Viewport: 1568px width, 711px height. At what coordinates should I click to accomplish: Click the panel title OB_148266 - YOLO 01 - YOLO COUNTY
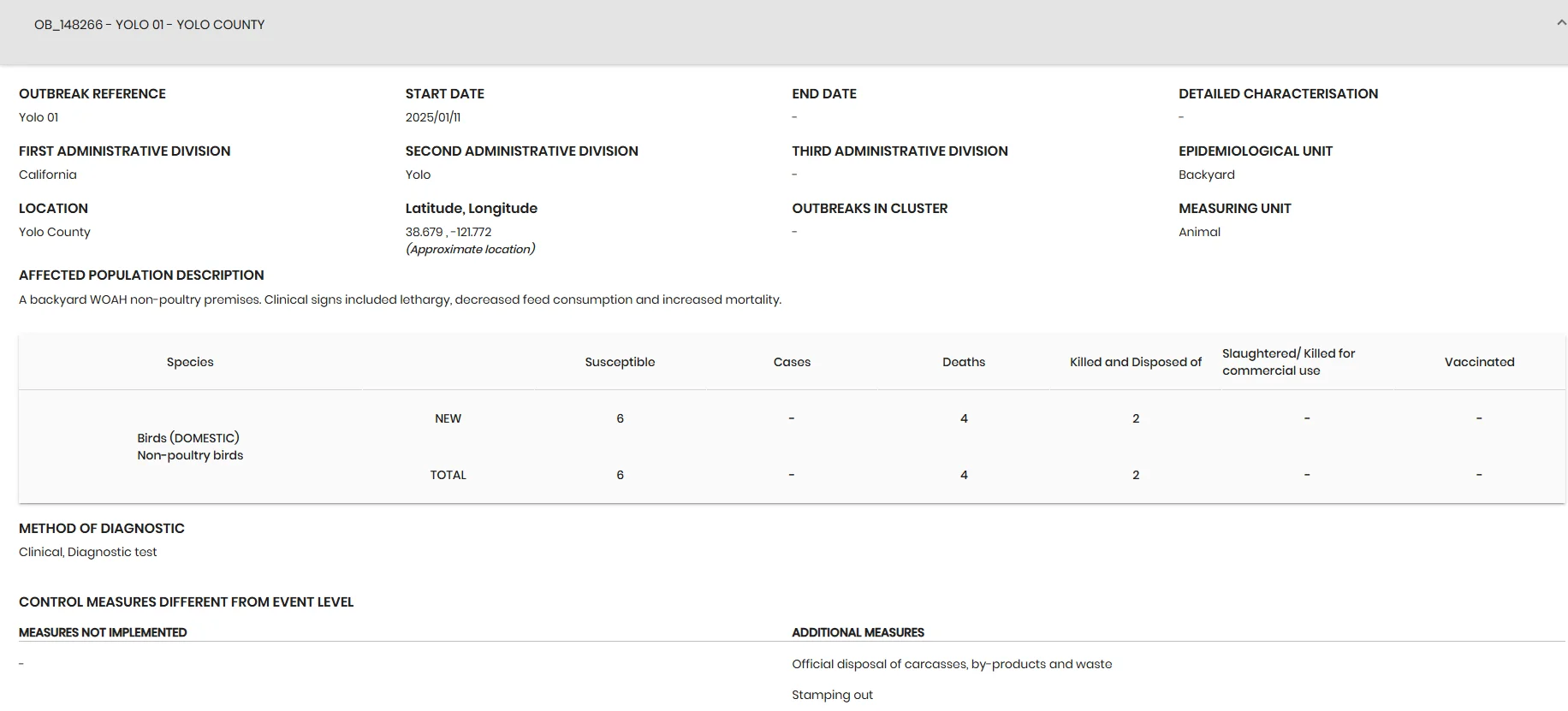[150, 25]
